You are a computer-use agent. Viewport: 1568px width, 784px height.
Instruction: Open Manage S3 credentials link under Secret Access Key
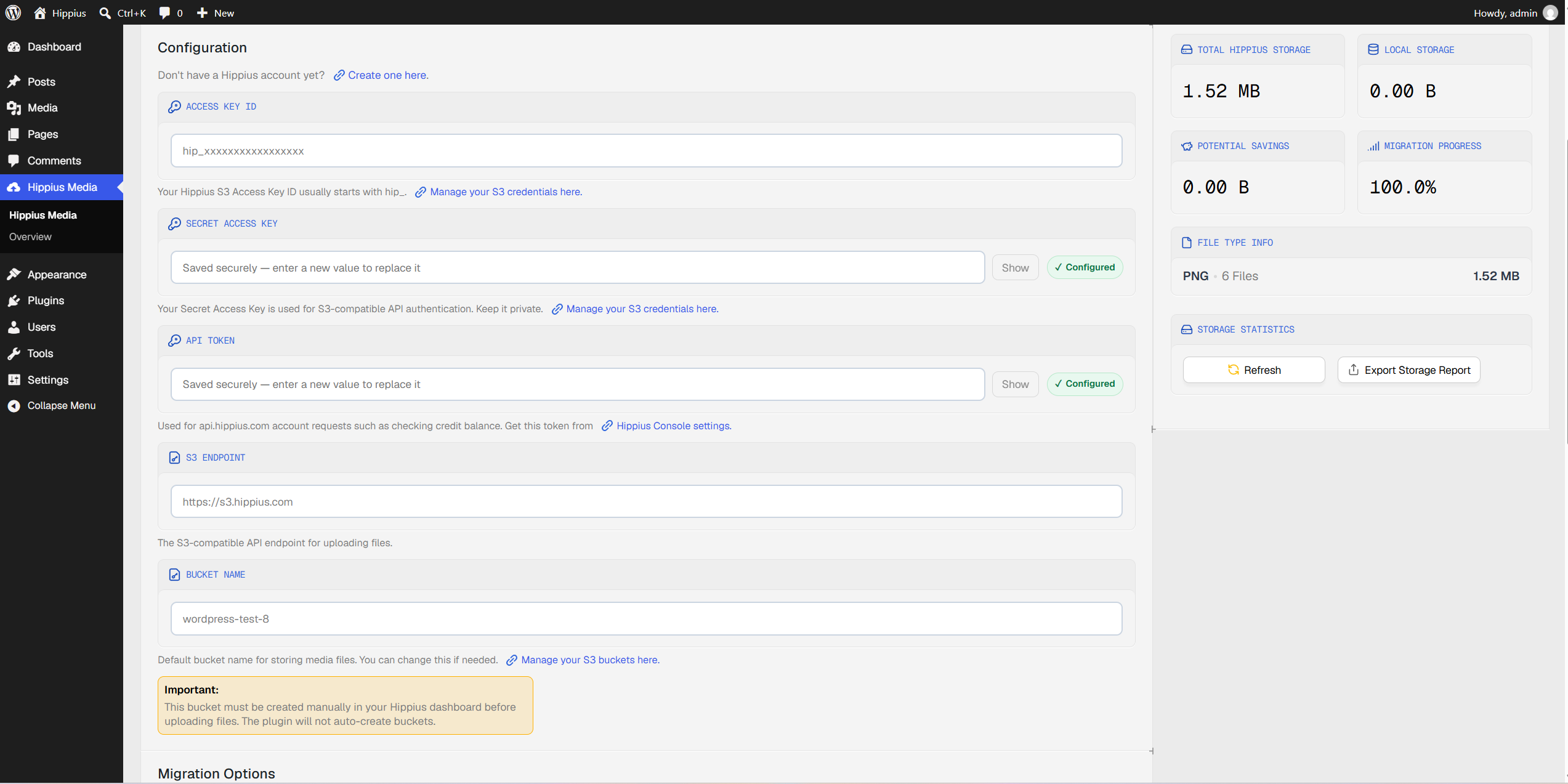coord(642,309)
